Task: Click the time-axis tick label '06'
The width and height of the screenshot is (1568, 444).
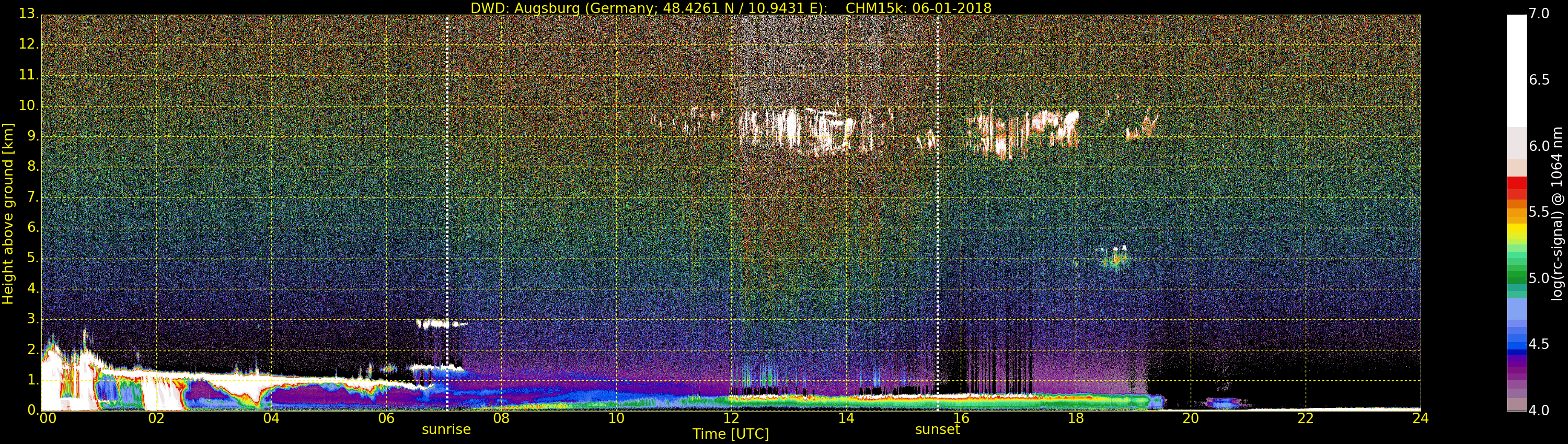Action: point(387,418)
